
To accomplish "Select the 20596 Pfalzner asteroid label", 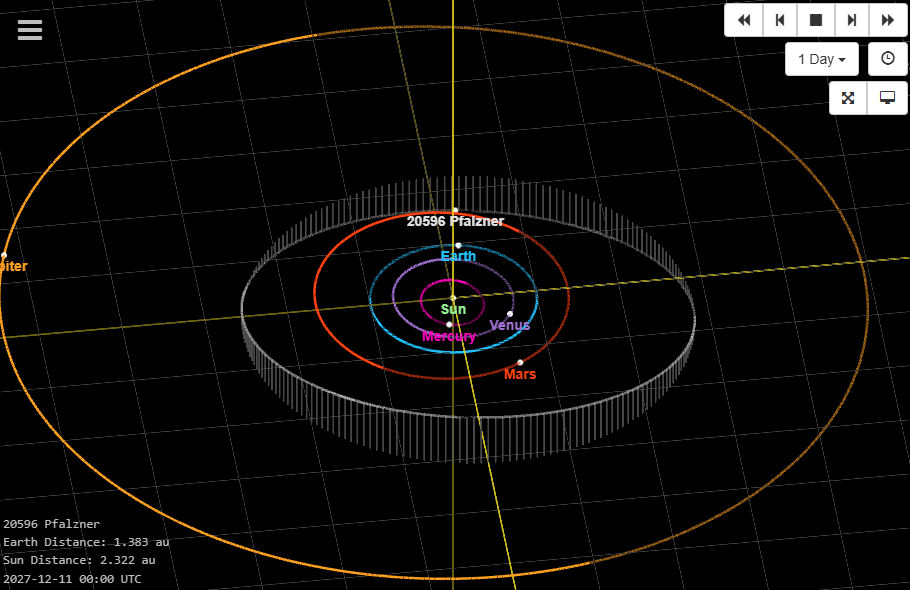I will pyautogui.click(x=455, y=222).
